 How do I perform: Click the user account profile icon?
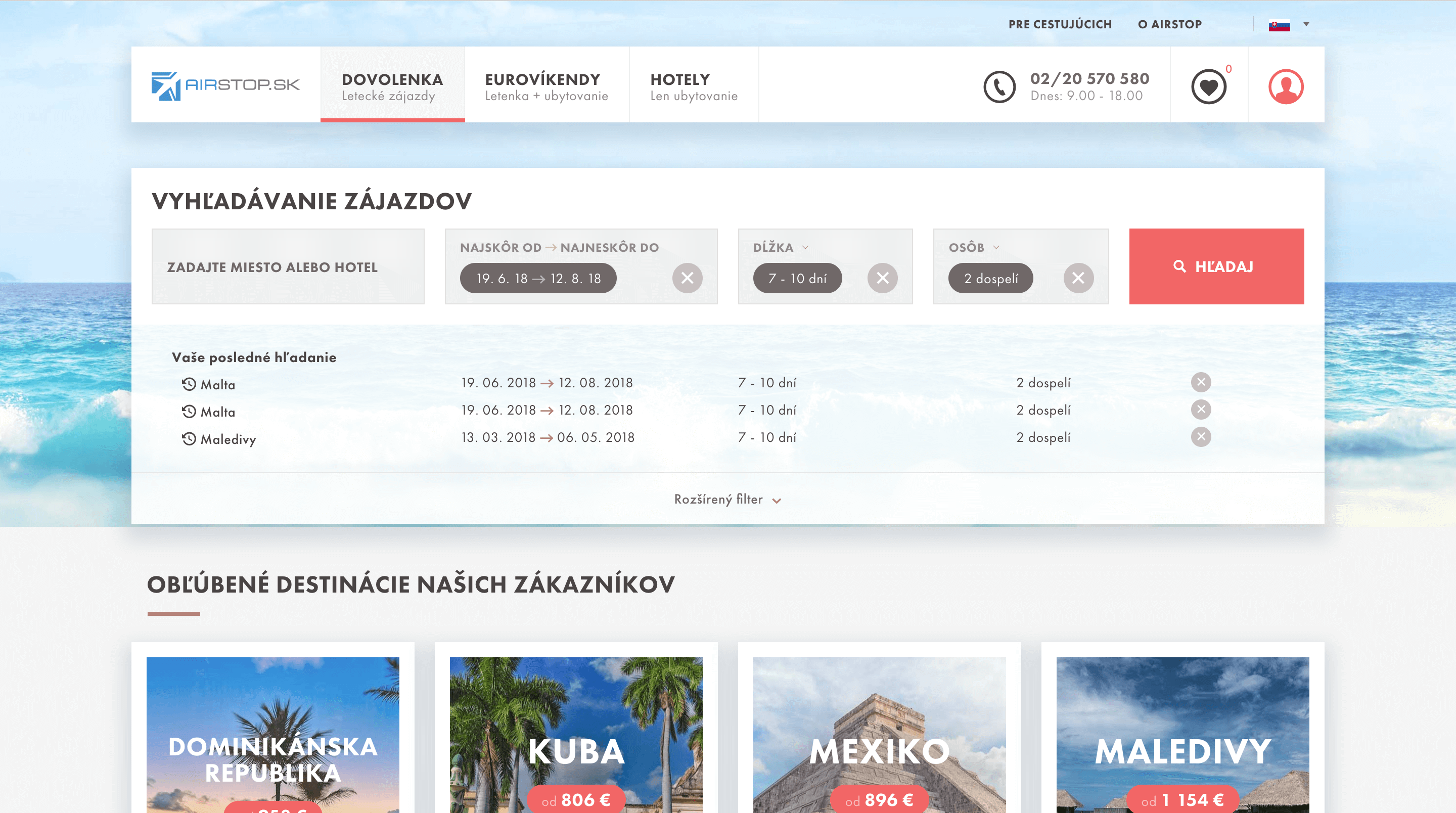click(1286, 86)
